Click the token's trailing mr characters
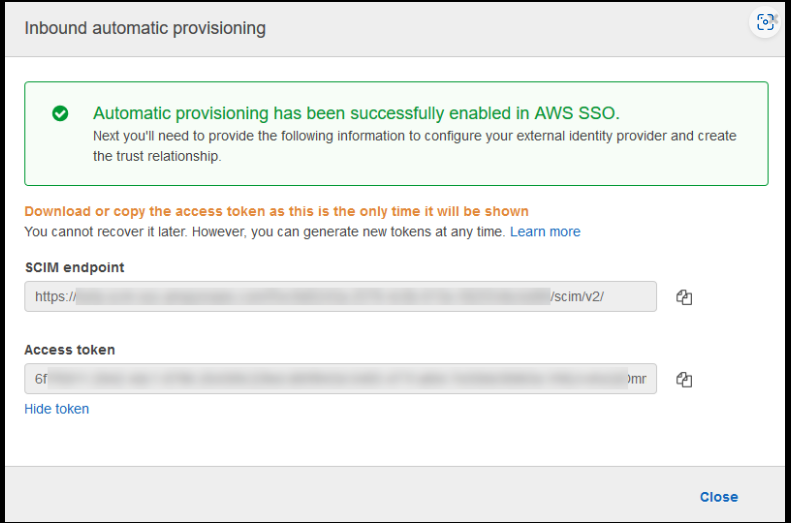Image resolution: width=791 pixels, height=523 pixels. pyautogui.click(x=638, y=379)
